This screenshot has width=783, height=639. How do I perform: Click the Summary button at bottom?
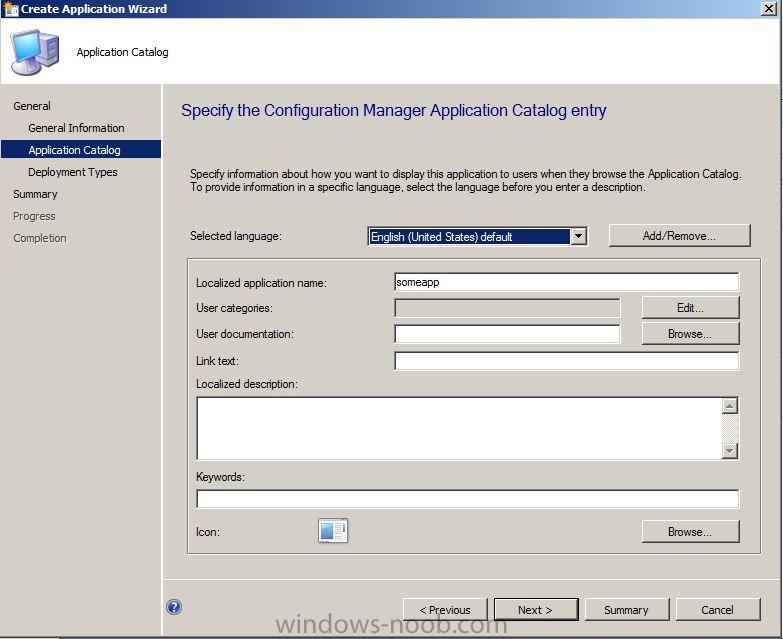click(x=627, y=610)
